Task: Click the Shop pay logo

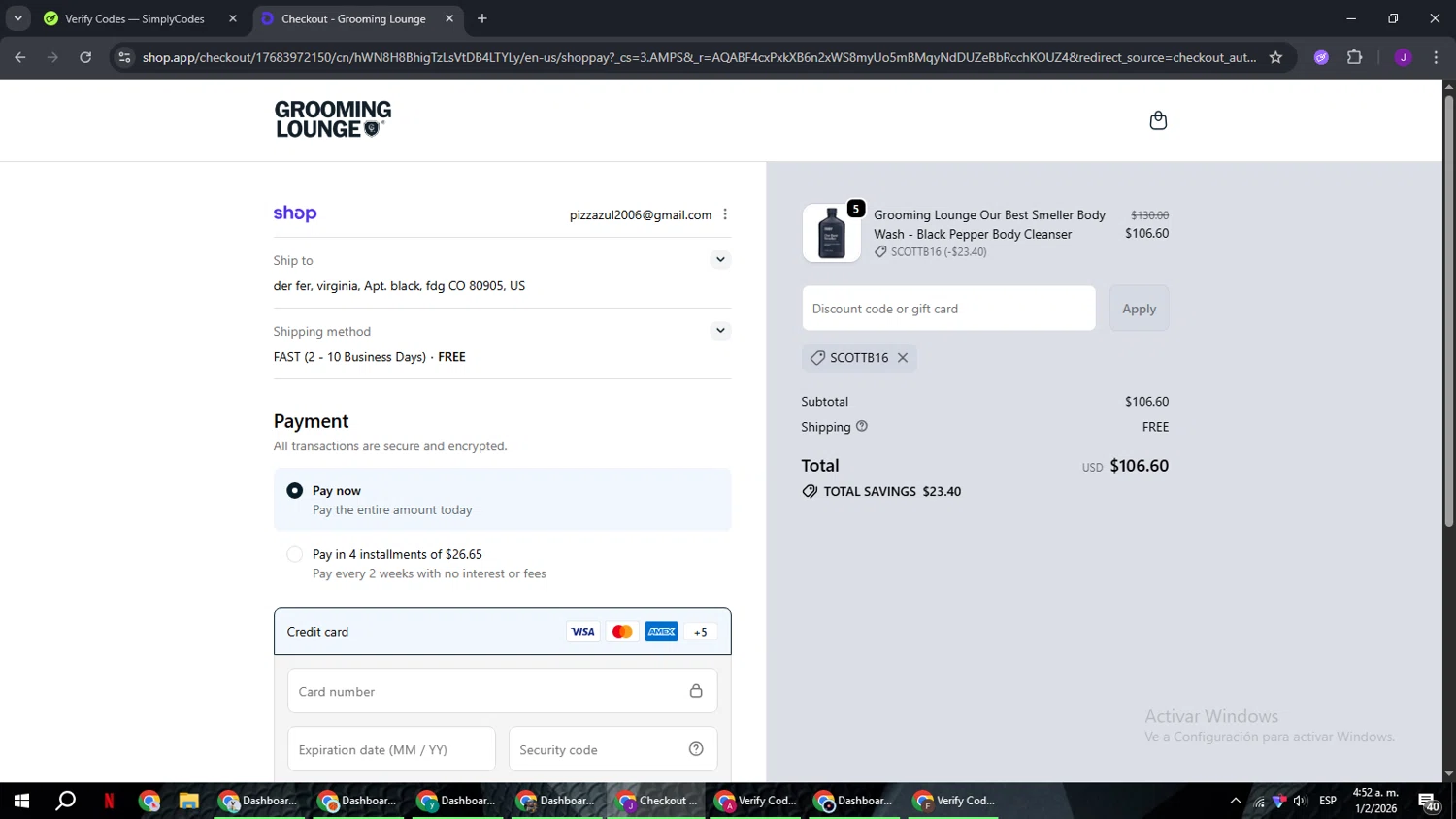Action: [x=295, y=213]
